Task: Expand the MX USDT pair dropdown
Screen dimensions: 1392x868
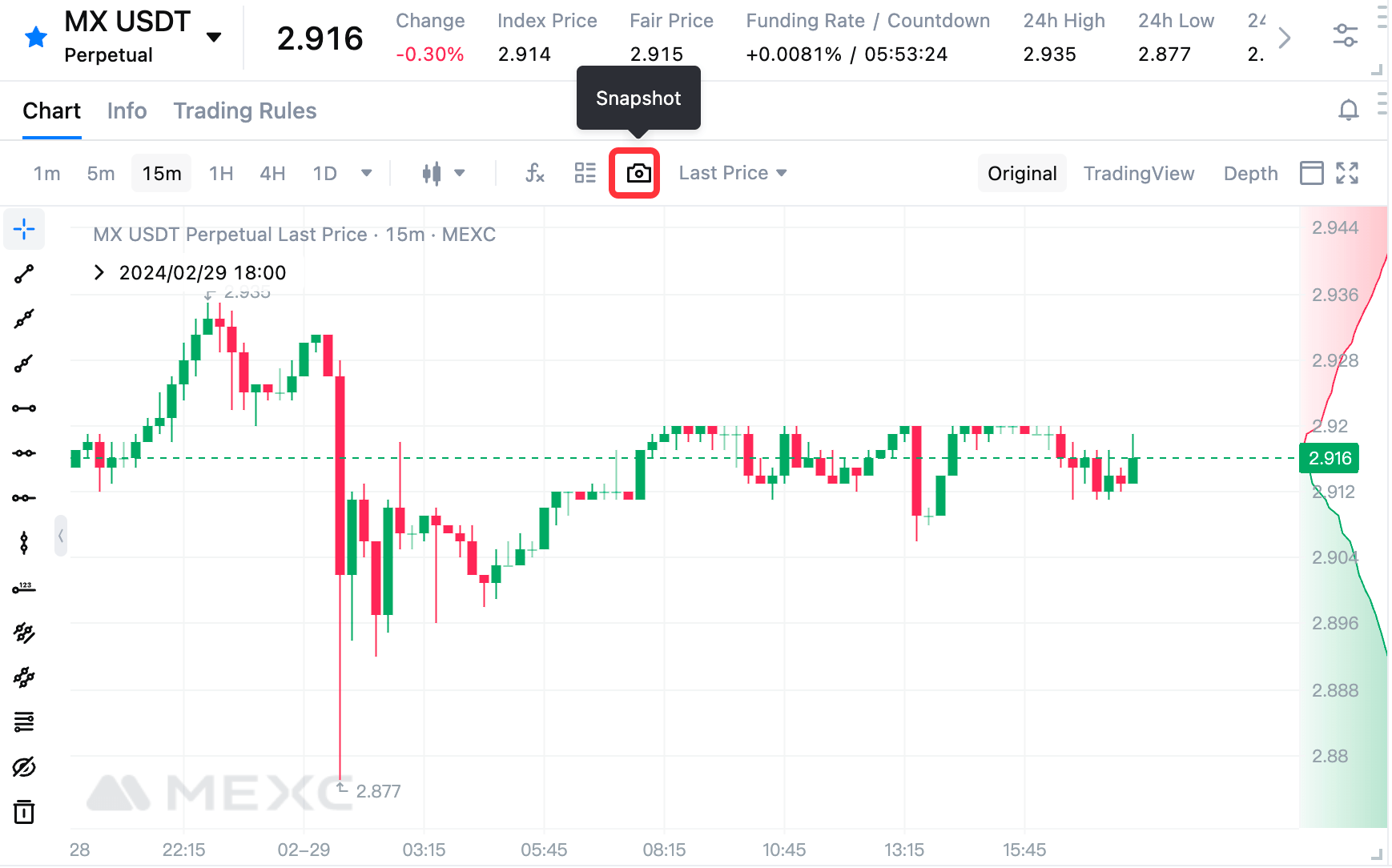Action: click(214, 37)
